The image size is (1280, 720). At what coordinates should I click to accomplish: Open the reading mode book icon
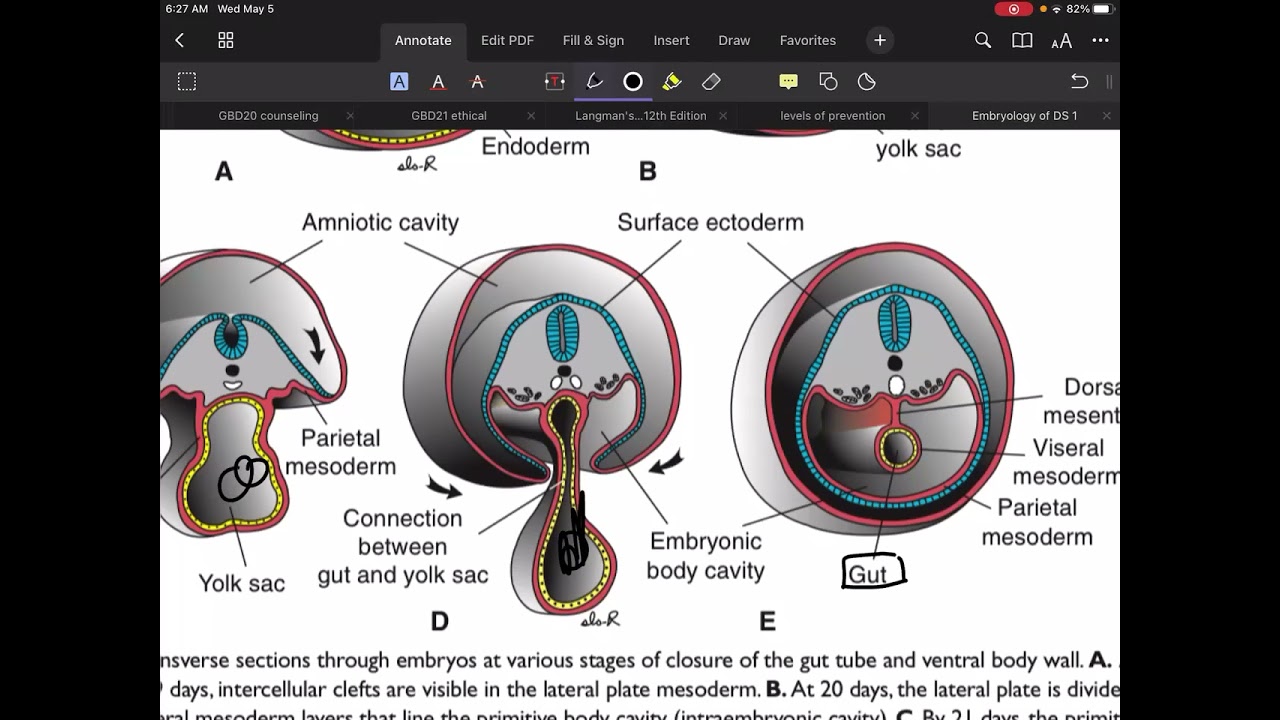click(x=1022, y=40)
